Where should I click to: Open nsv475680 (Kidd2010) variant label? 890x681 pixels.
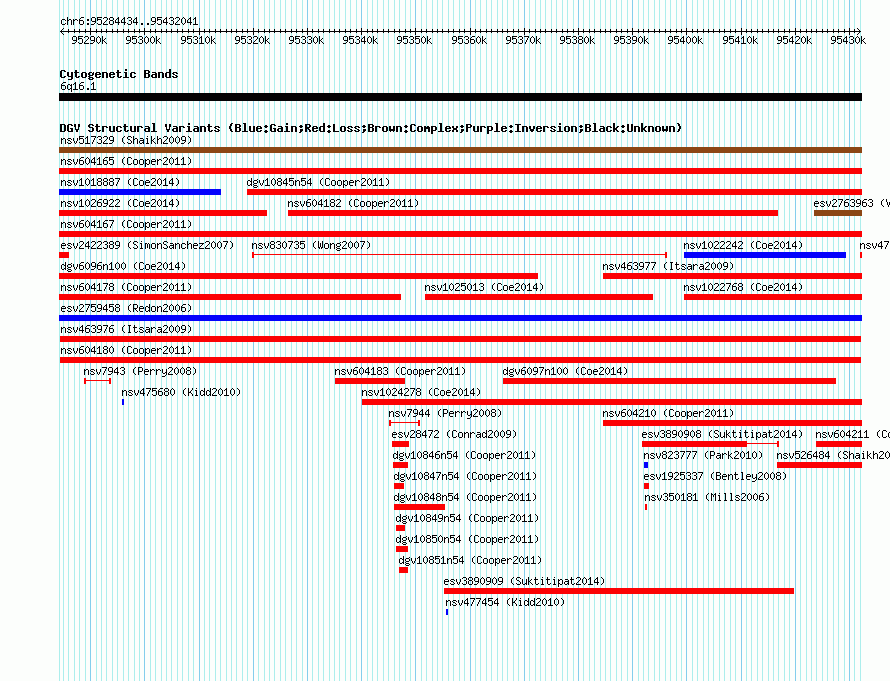click(181, 392)
